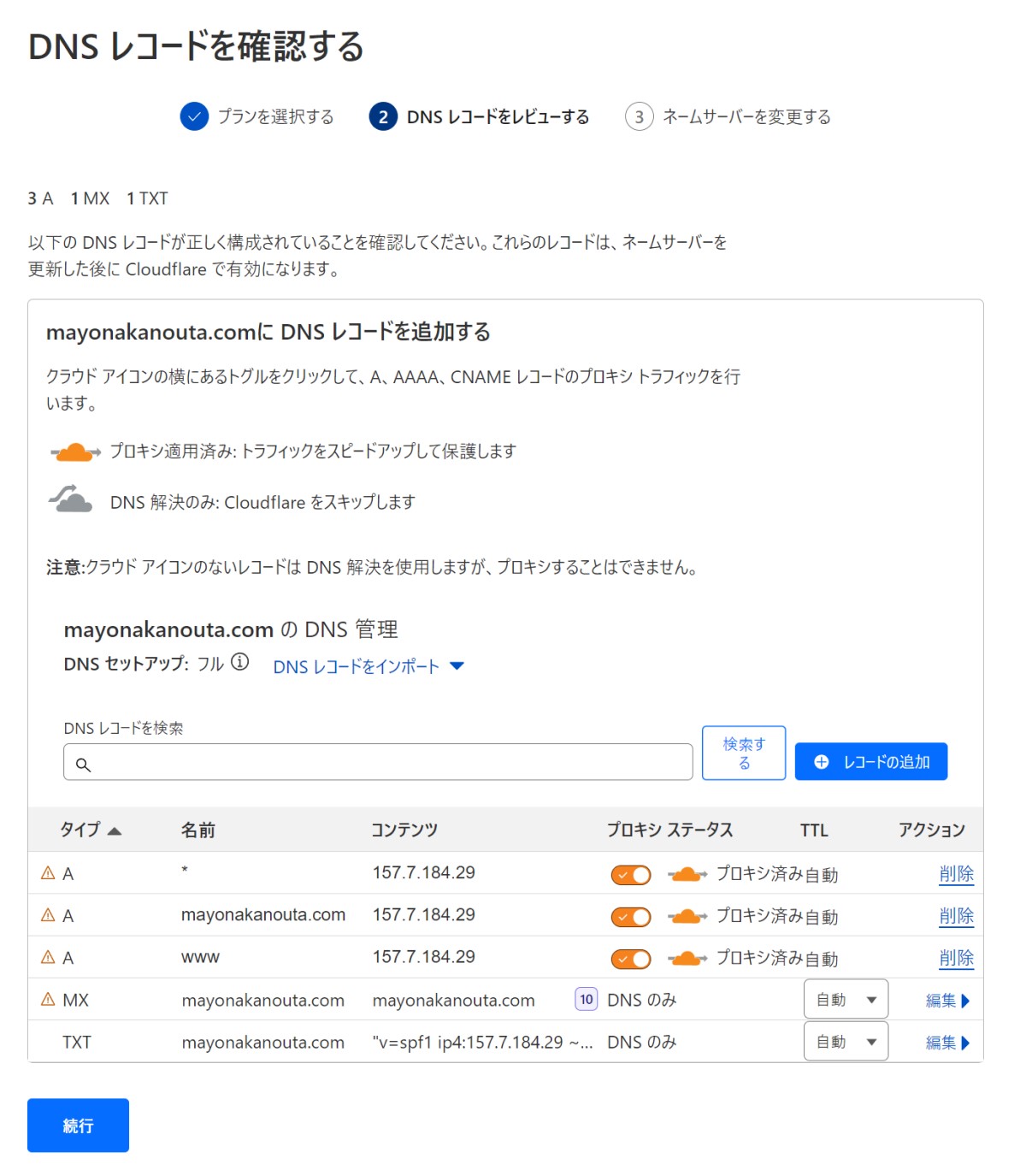Click the TXT record content "v=spf1 ip4:157.7.184.29

[482, 1042]
